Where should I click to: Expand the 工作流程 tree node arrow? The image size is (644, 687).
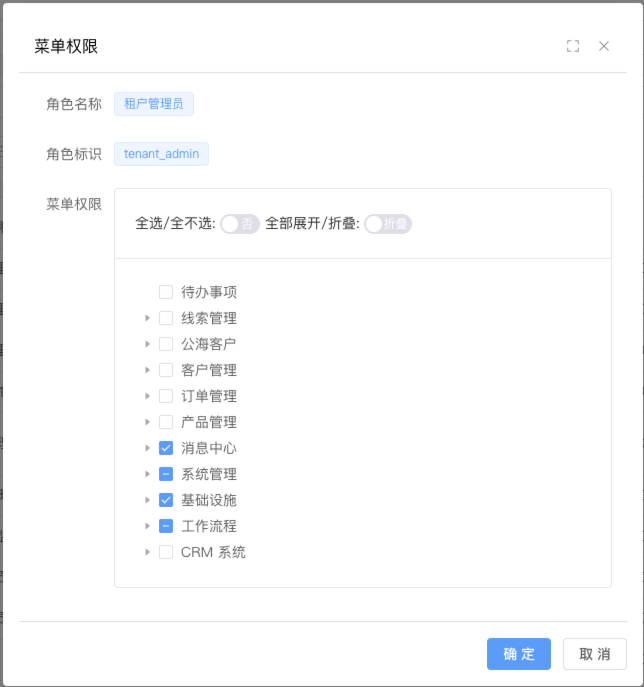147,526
